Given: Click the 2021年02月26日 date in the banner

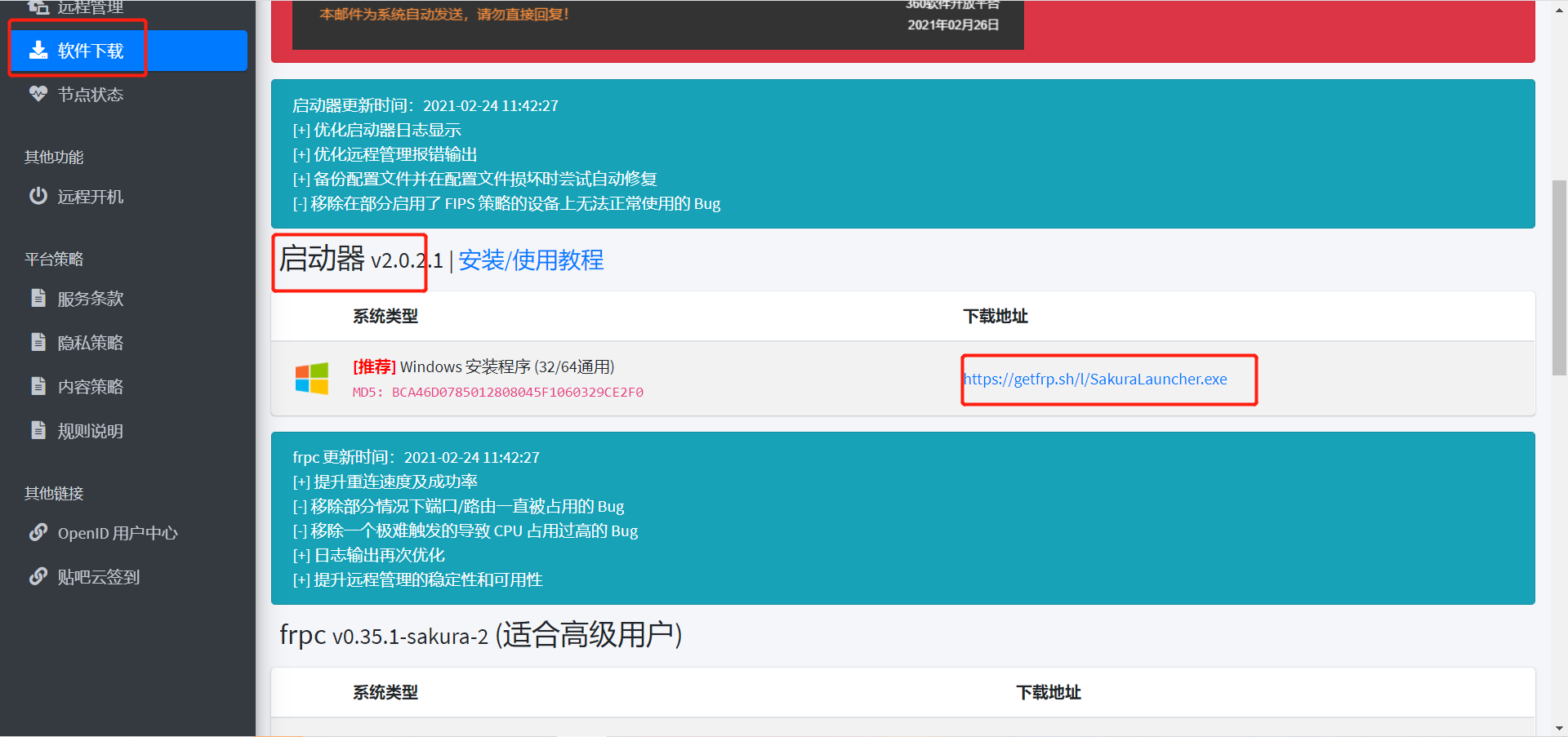Looking at the screenshot, I should point(953,25).
